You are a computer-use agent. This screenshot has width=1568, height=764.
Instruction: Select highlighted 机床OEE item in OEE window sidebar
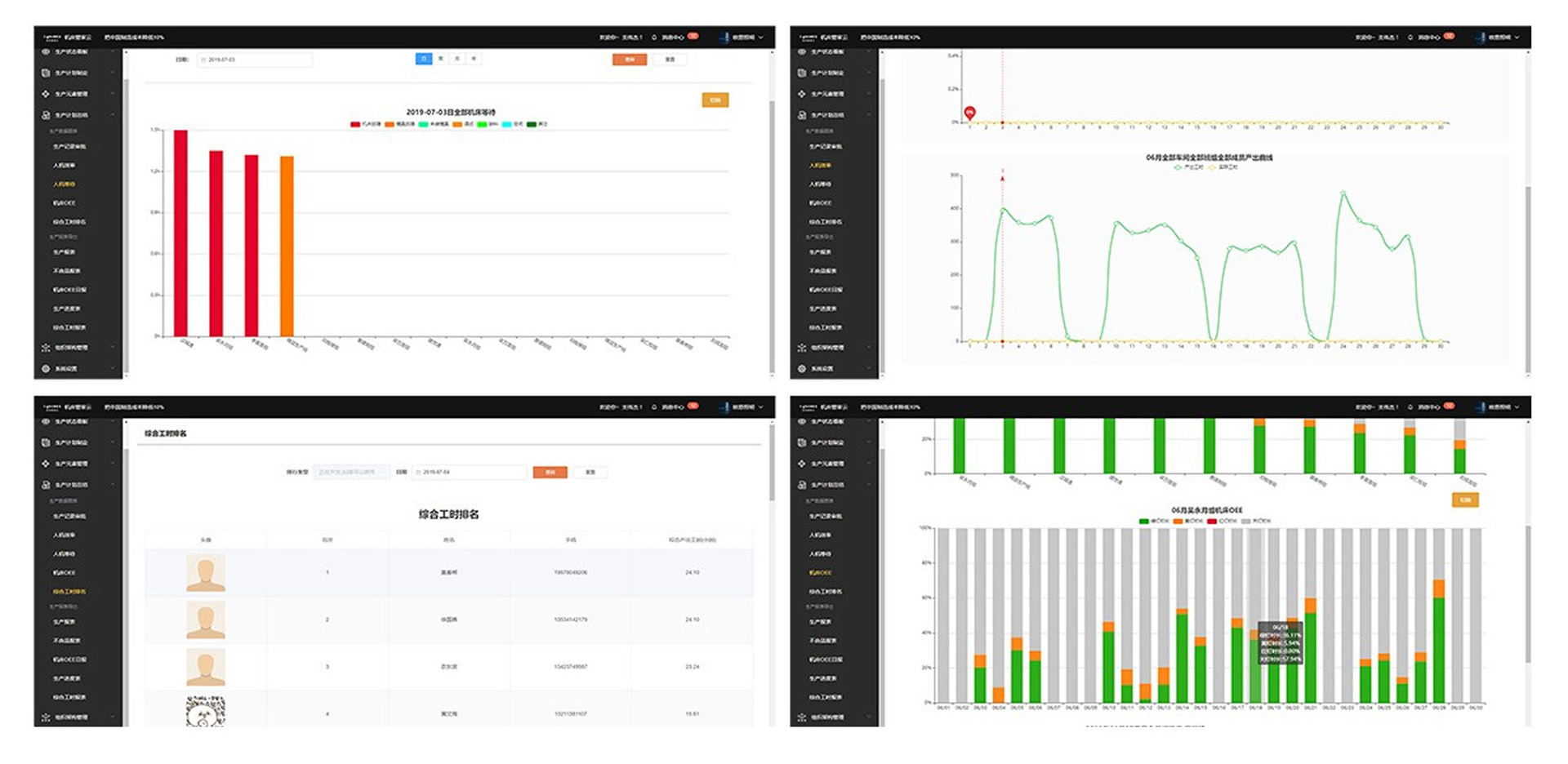point(821,573)
